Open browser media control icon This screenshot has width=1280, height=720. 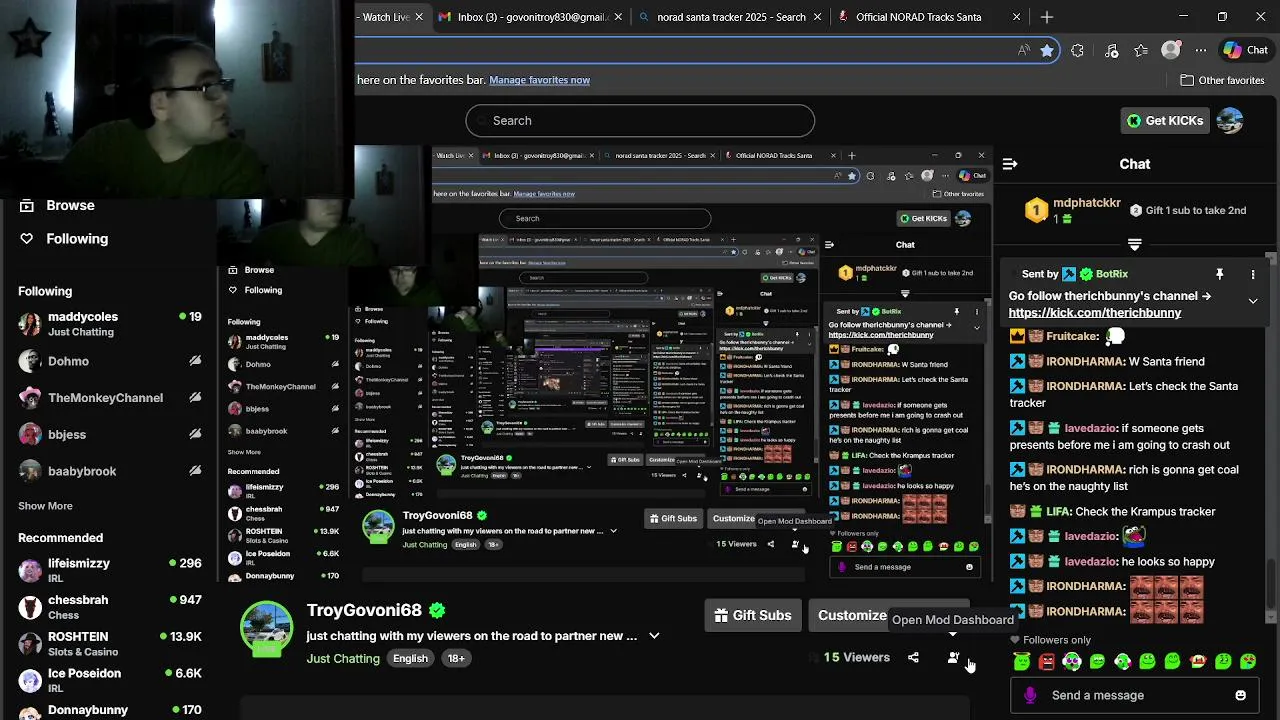pyautogui.click(x=1111, y=50)
